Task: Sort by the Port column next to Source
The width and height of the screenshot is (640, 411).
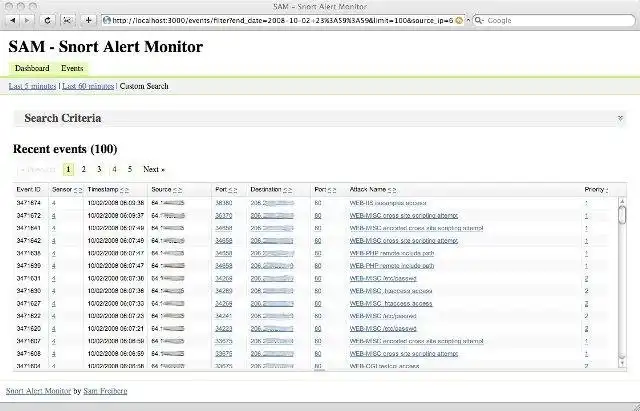Action: (x=232, y=190)
